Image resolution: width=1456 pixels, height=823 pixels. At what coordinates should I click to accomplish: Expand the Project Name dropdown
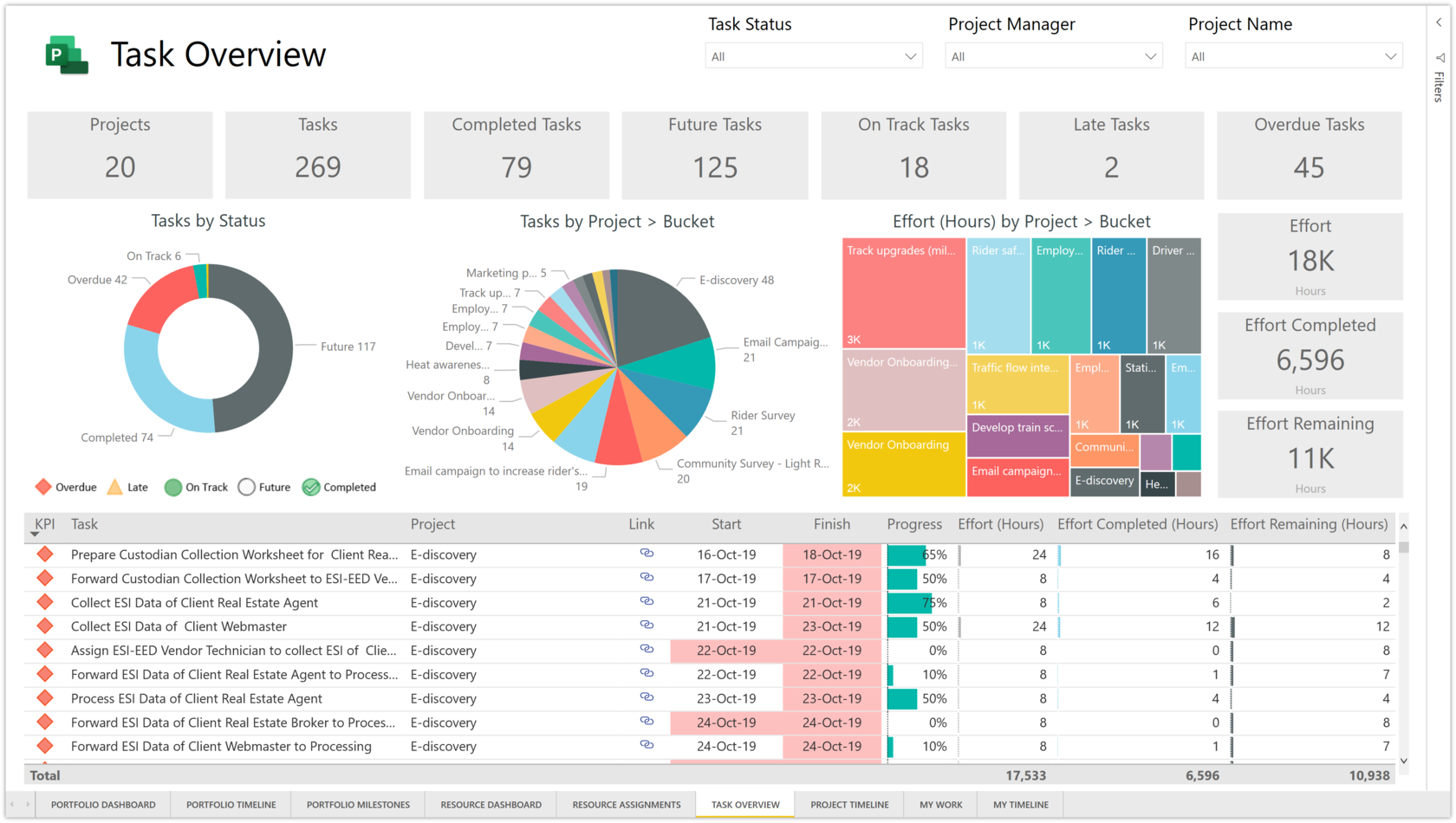tap(1293, 56)
